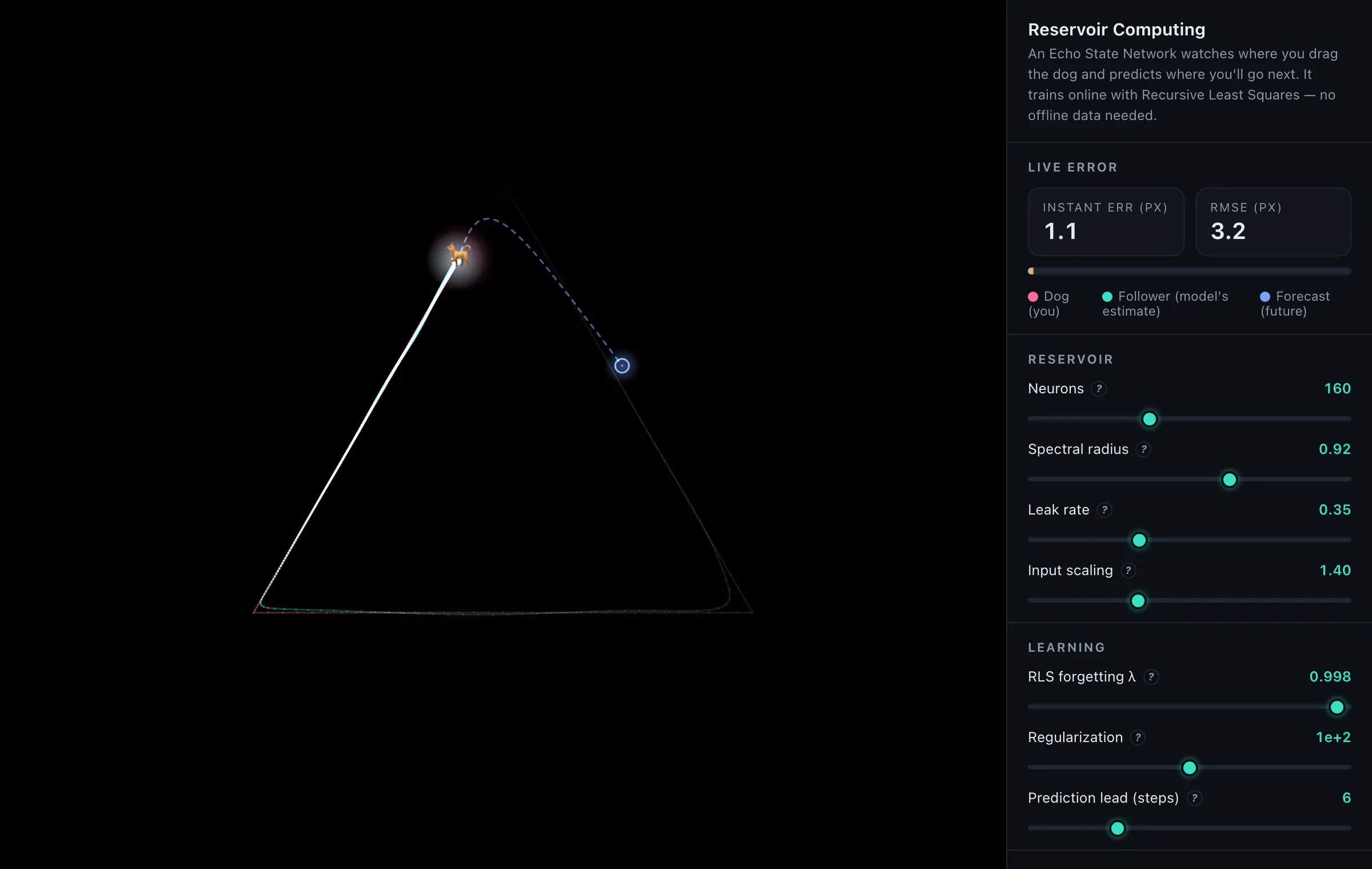
Task: Open the Regularization help icon
Action: (x=1138, y=738)
